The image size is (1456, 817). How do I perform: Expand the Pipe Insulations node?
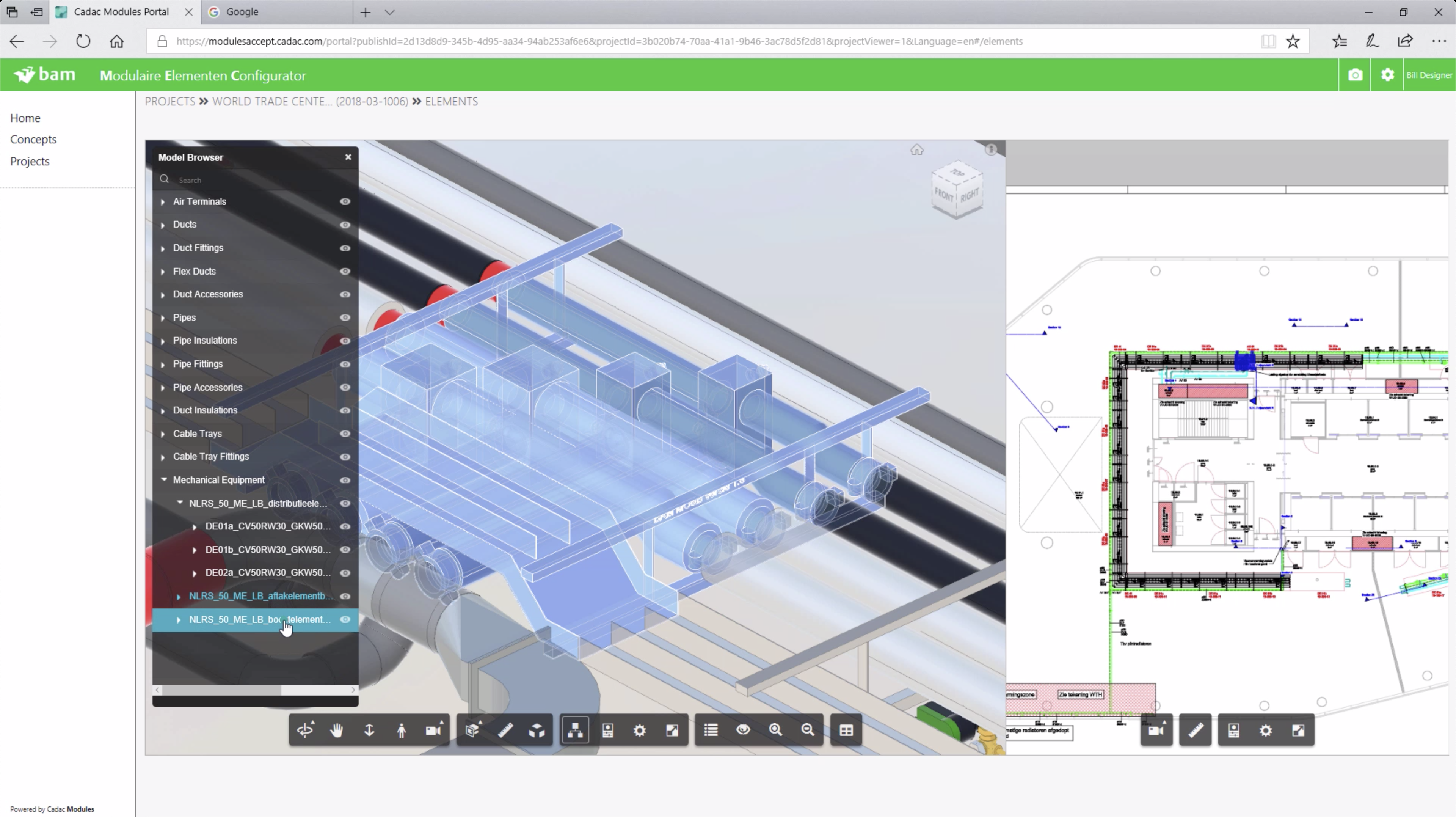click(x=163, y=341)
